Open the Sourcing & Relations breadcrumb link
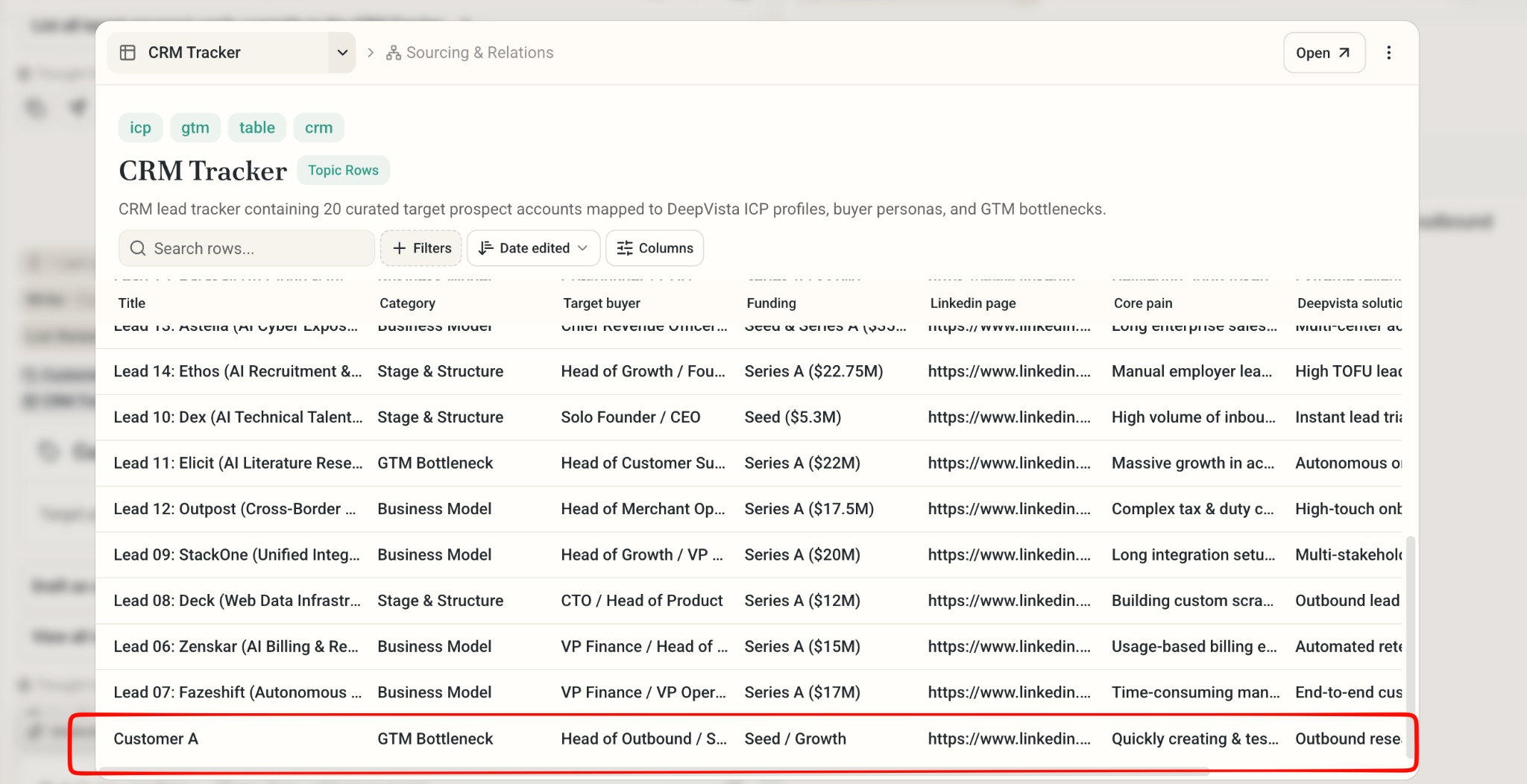Viewport: 1527px width, 784px height. pos(479,53)
